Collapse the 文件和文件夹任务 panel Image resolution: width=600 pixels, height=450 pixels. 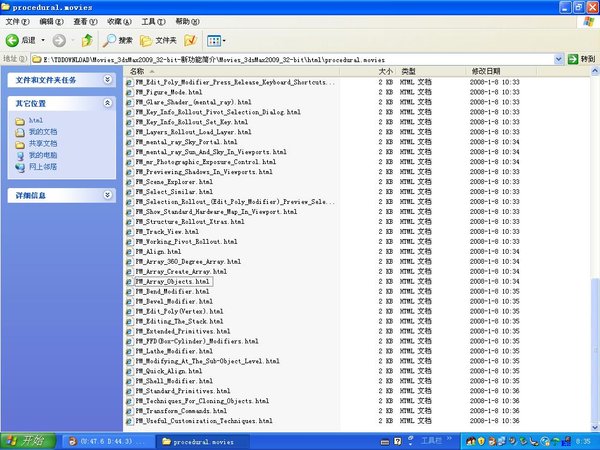[x=107, y=79]
